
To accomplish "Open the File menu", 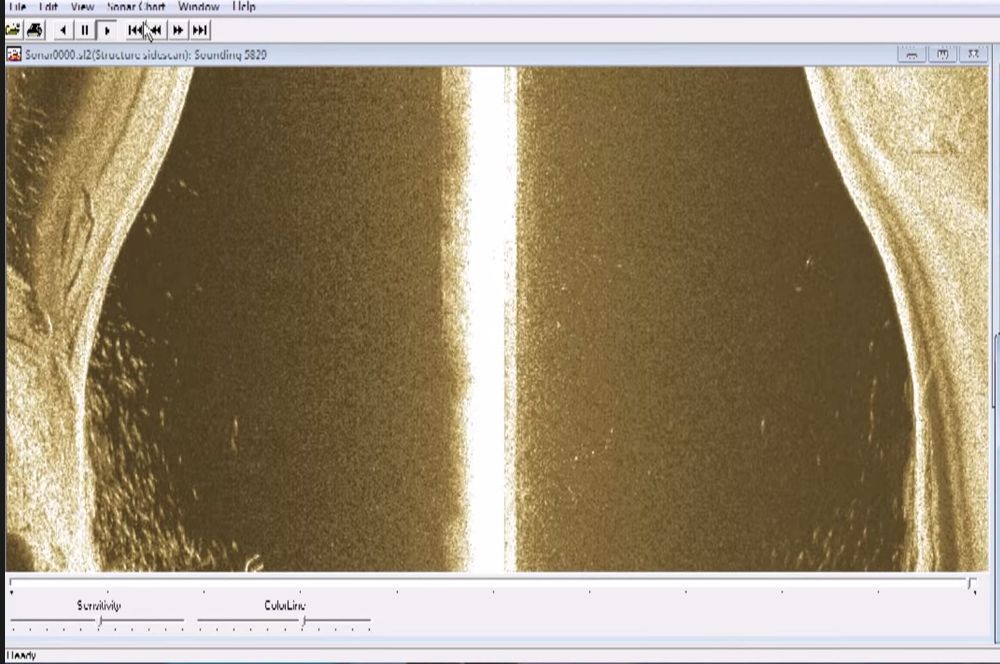I will click(x=16, y=7).
